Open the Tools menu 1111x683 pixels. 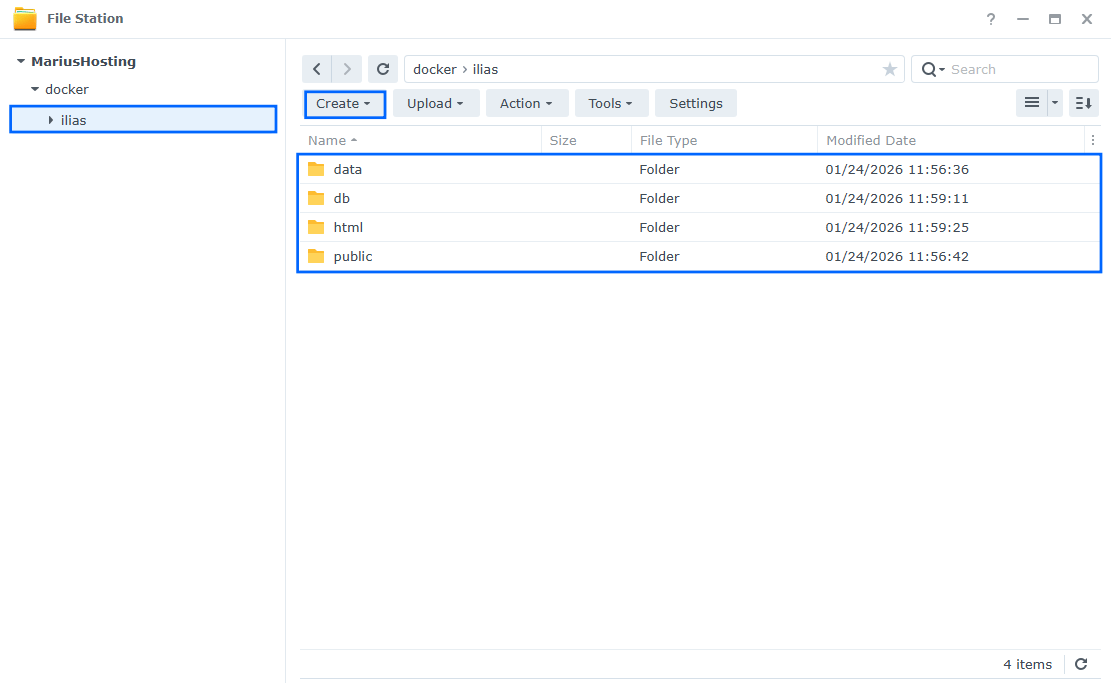click(611, 103)
